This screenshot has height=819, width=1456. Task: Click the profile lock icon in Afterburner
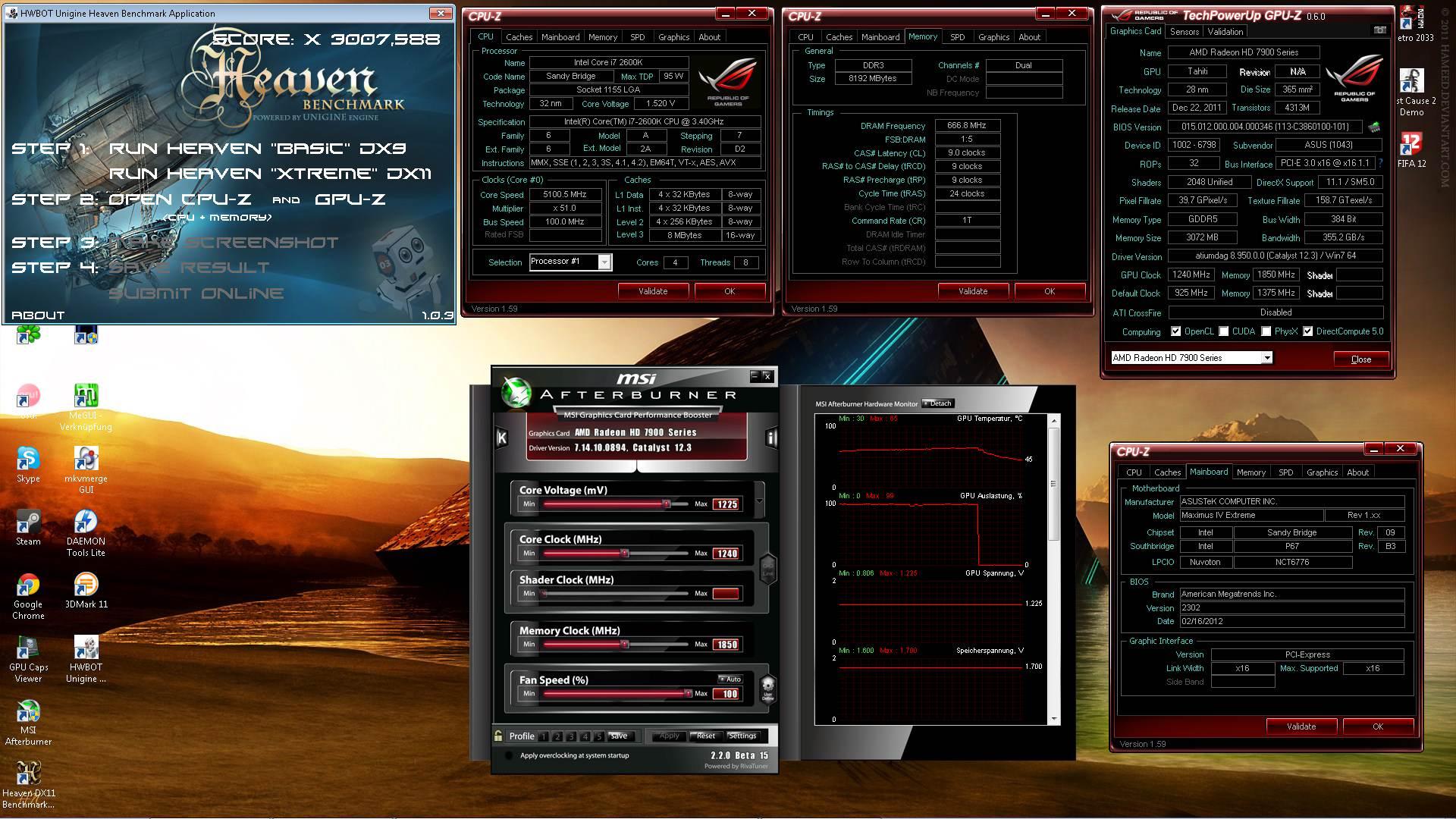click(498, 736)
